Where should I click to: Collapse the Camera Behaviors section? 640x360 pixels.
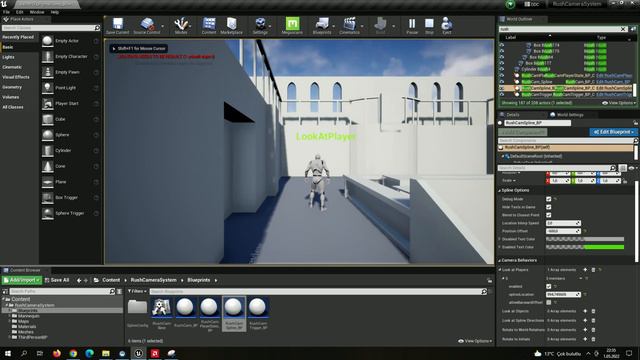[x=500, y=260]
